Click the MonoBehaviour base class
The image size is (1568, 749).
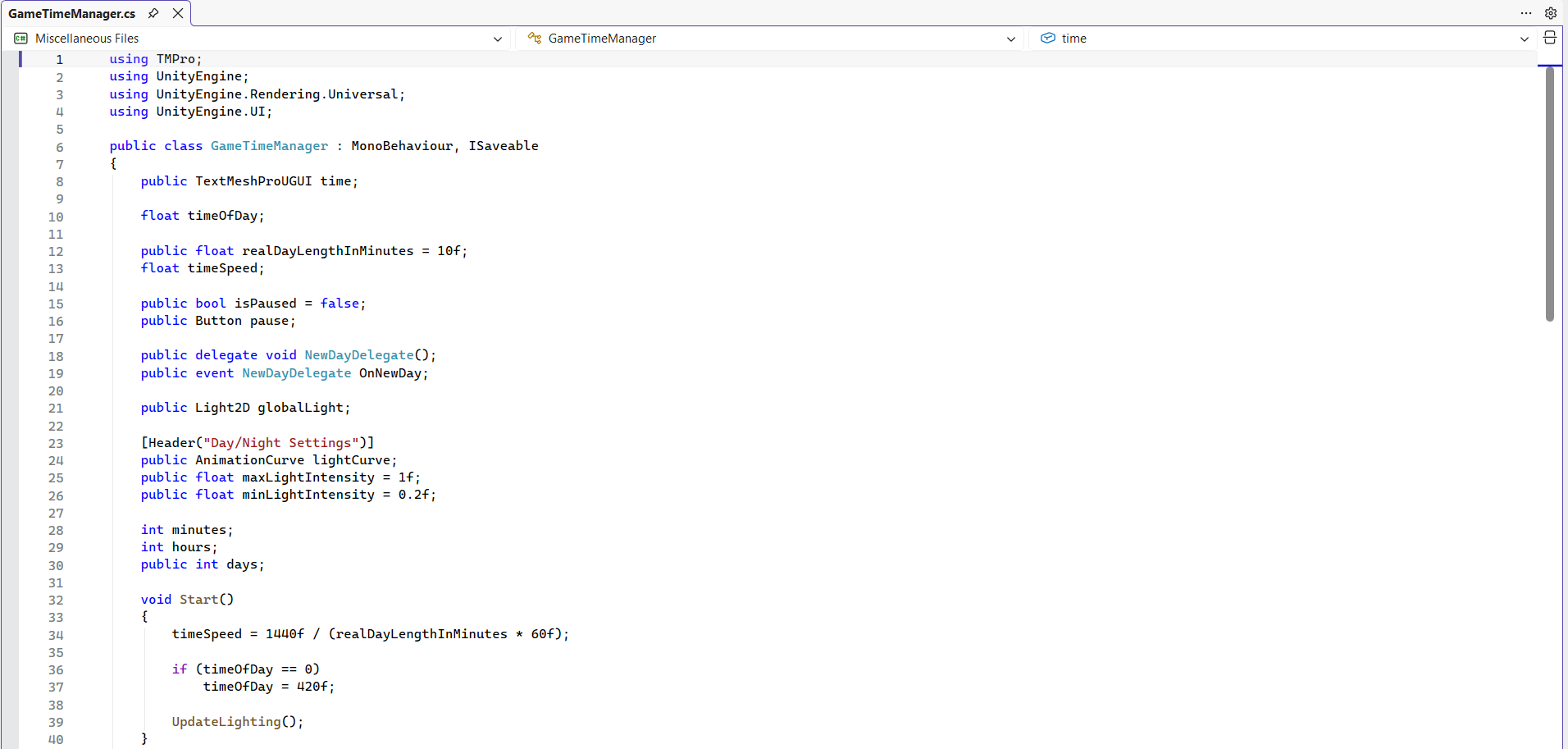click(402, 146)
